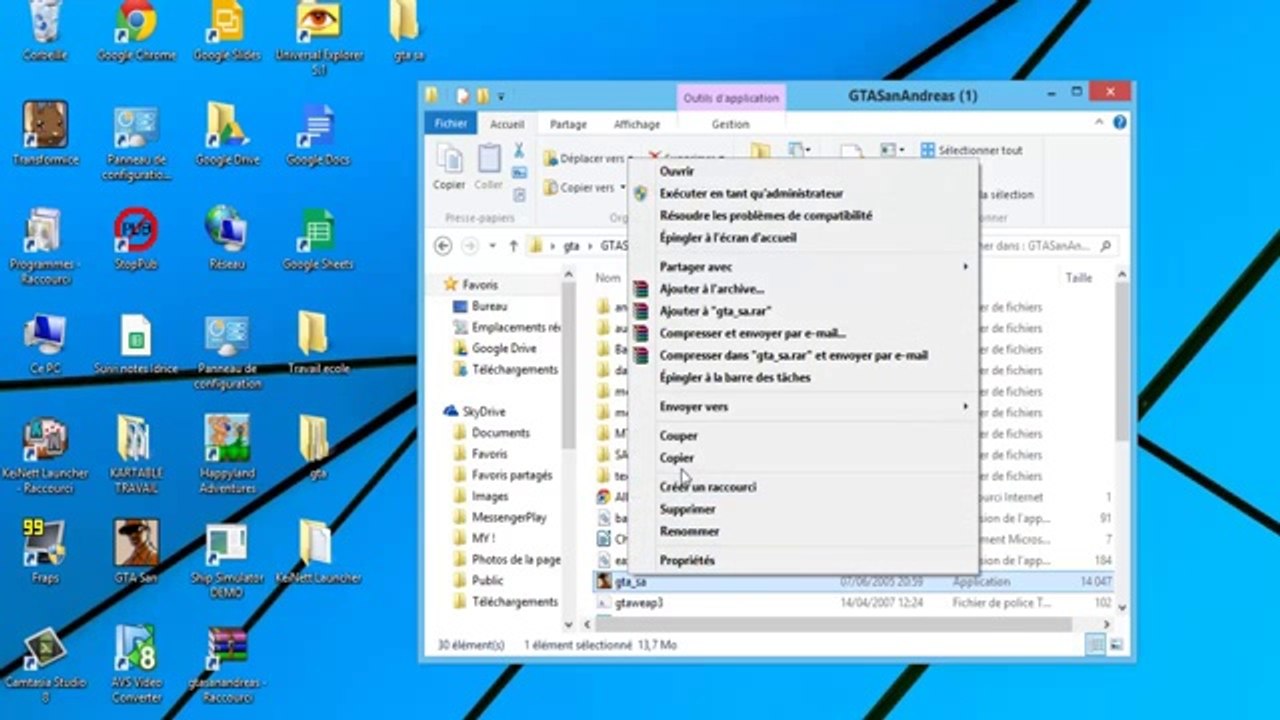This screenshot has height=720, width=1280.
Task: Switch to the Partage ribbon tab
Action: [568, 124]
